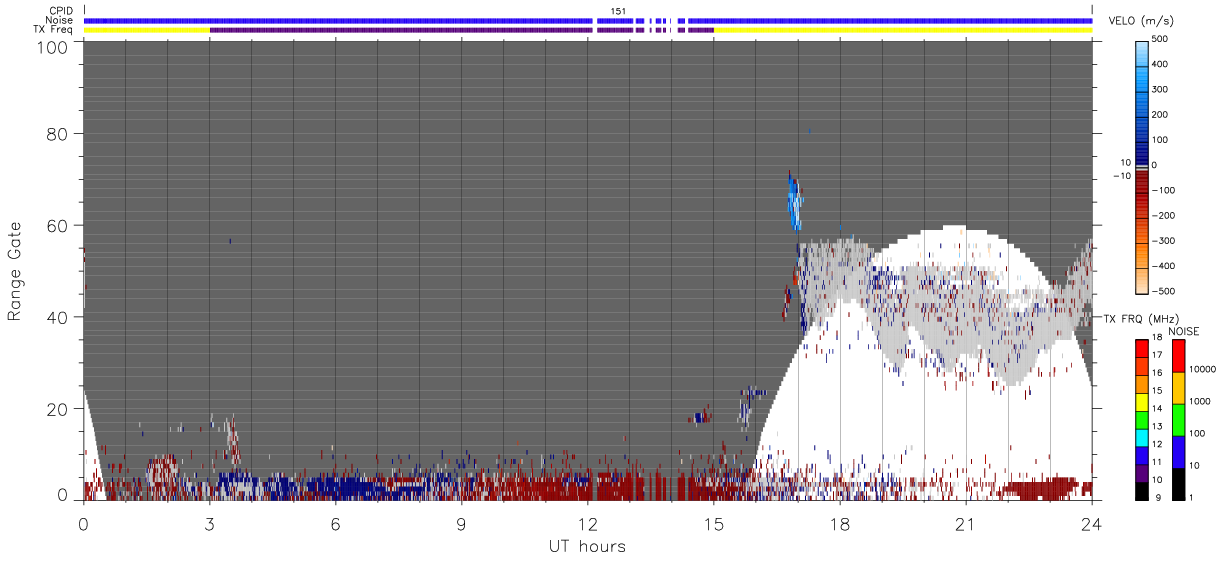The image size is (1228, 567).
Task: Click the '1000' label on noise scale
Action: (1201, 401)
